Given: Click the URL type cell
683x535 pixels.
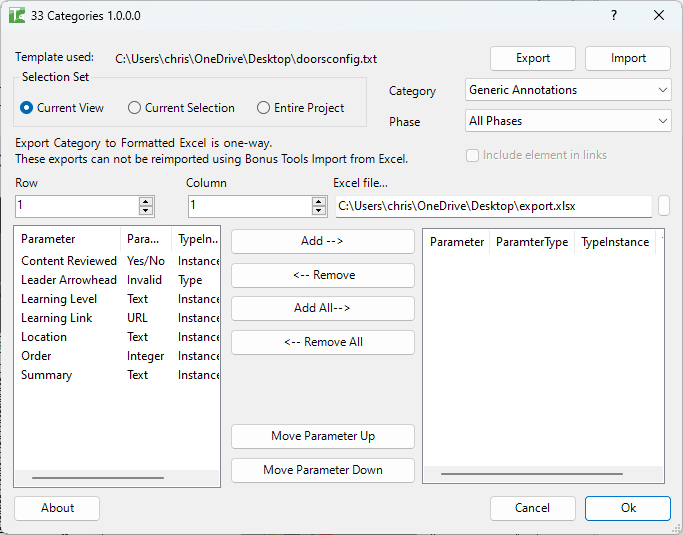Looking at the screenshot, I should [137, 318].
